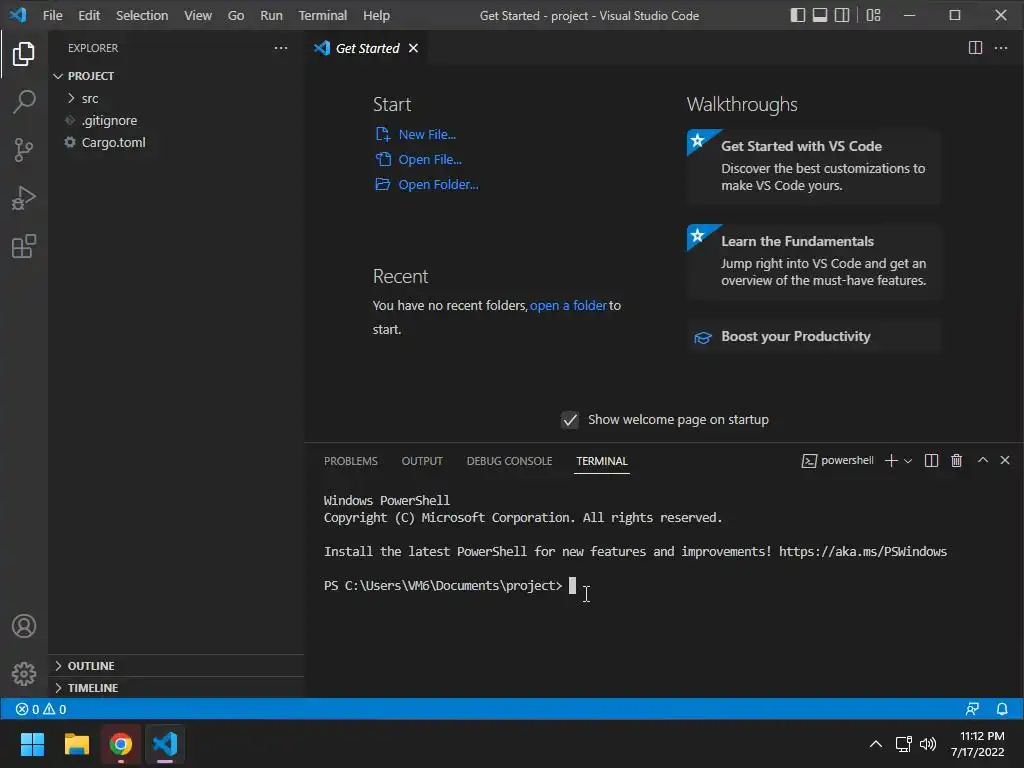Open the Run and Debug view
Viewport: 1024px width, 768px height.
[x=24, y=199]
